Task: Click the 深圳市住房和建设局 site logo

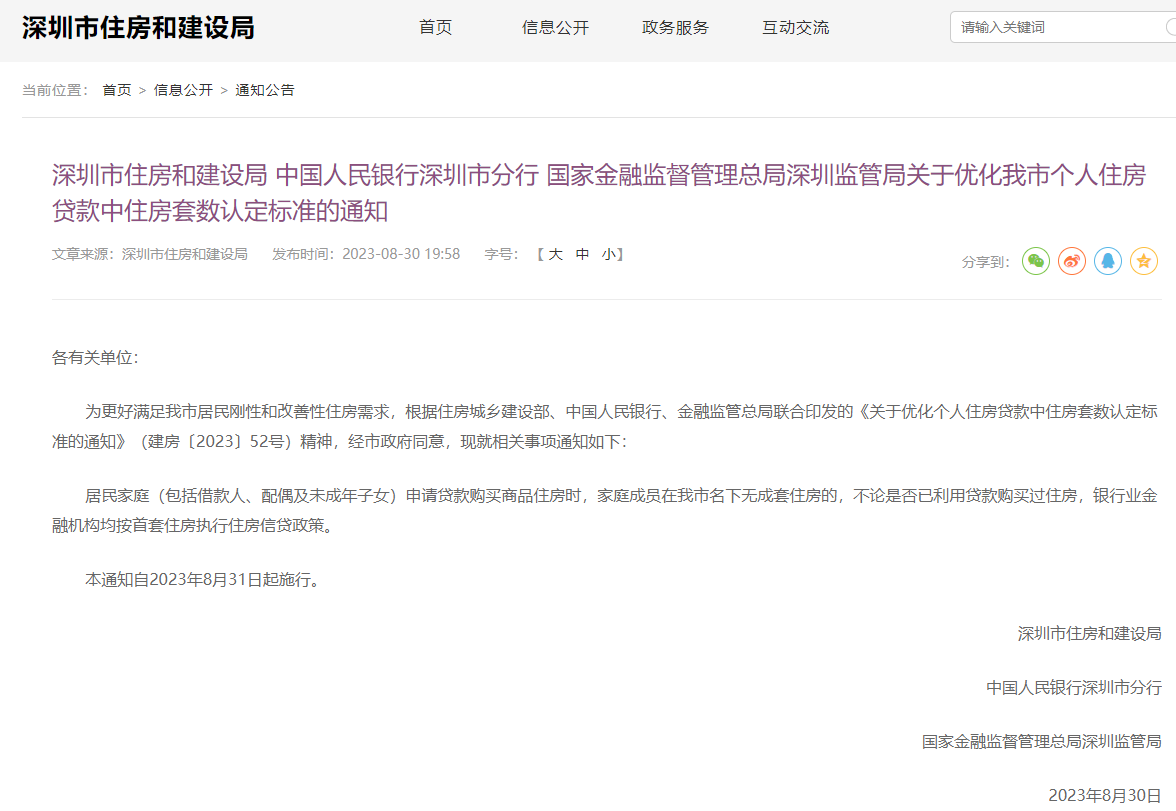Action: (138, 27)
